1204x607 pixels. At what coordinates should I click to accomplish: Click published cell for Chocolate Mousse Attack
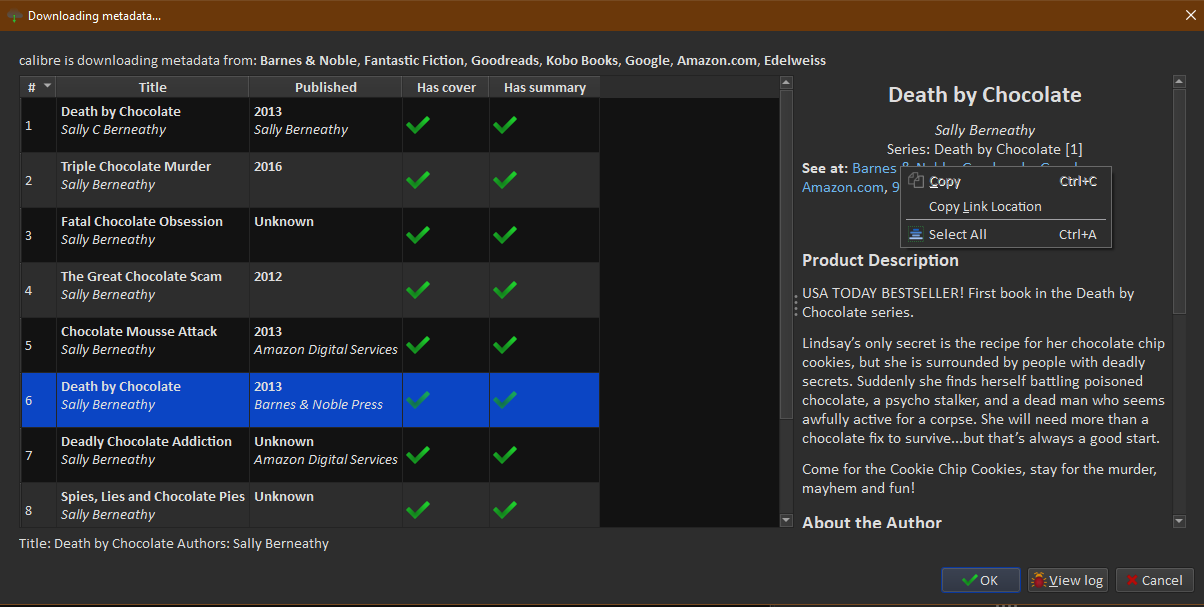(x=326, y=345)
